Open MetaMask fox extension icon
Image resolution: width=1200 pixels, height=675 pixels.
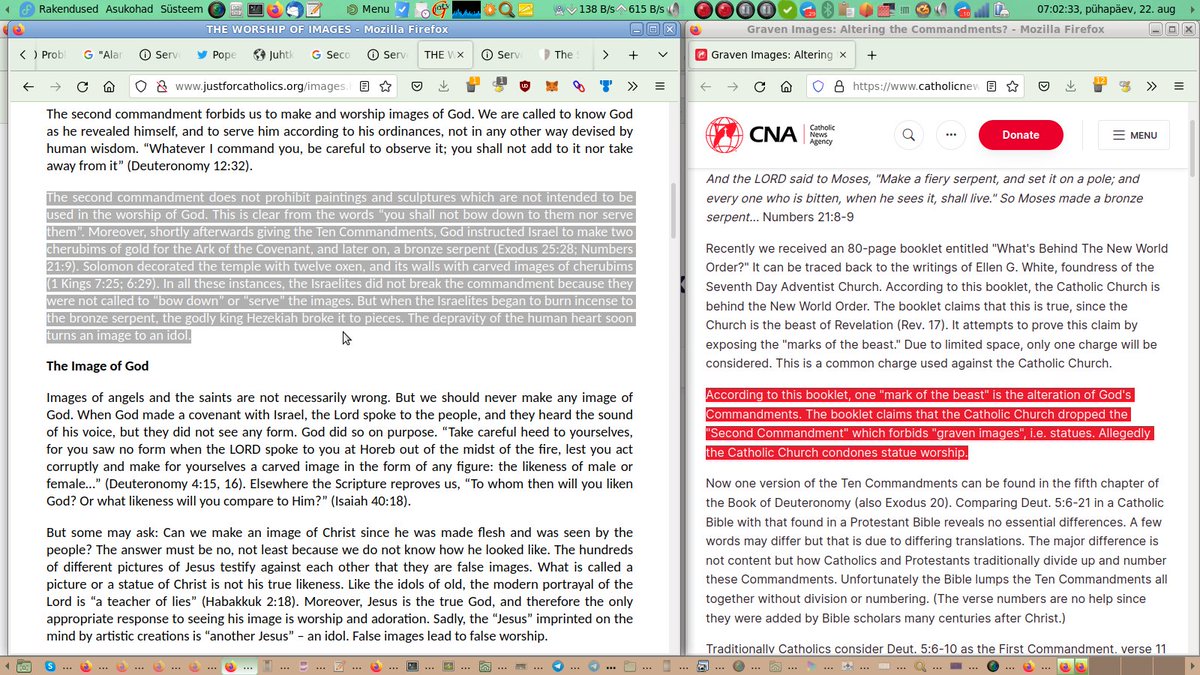pos(553,86)
